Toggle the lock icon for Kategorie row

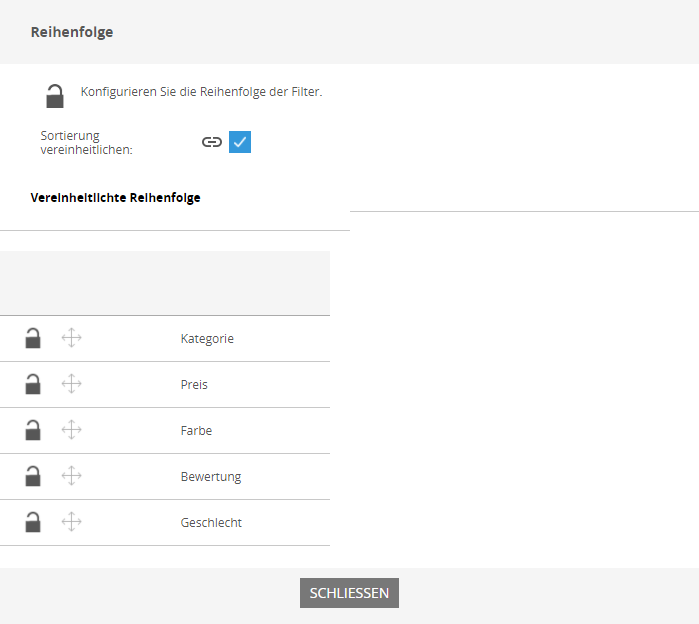[x=33, y=338]
